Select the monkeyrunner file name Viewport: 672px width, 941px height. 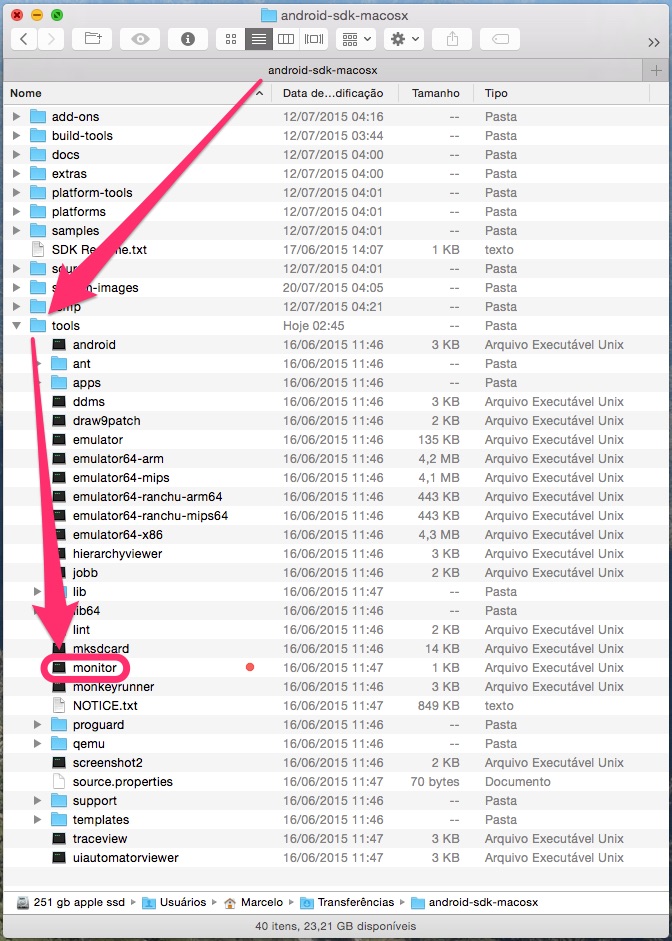point(113,687)
